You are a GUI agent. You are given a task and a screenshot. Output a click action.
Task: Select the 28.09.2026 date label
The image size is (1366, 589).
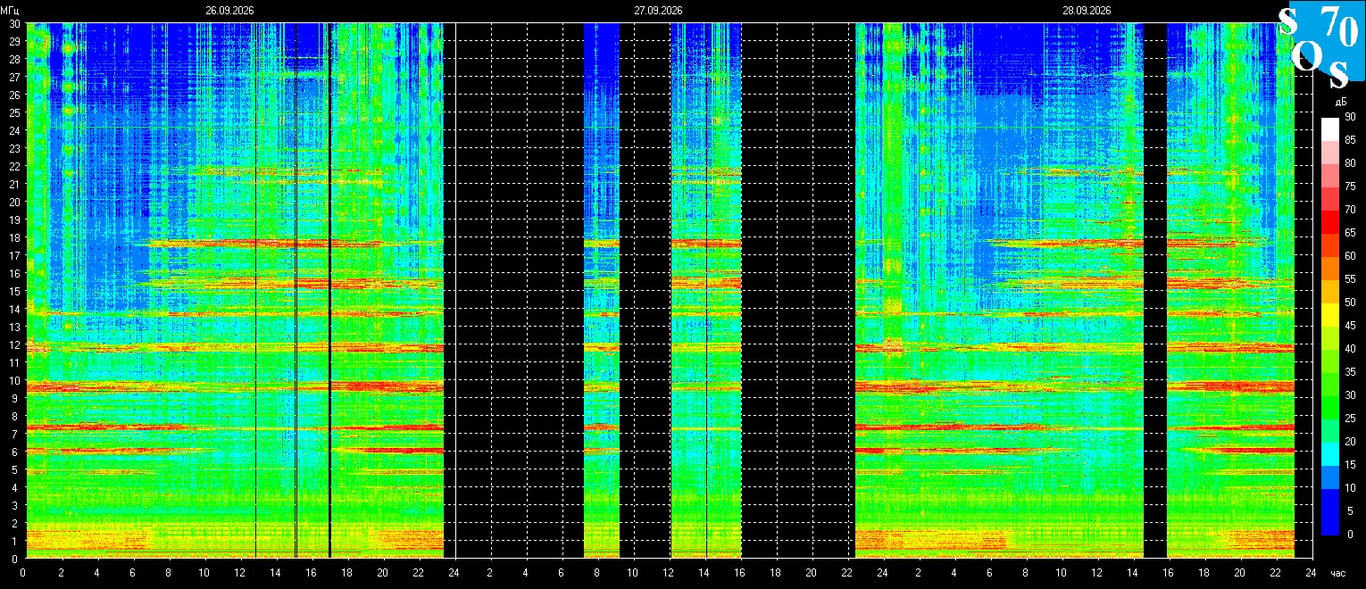(1087, 10)
